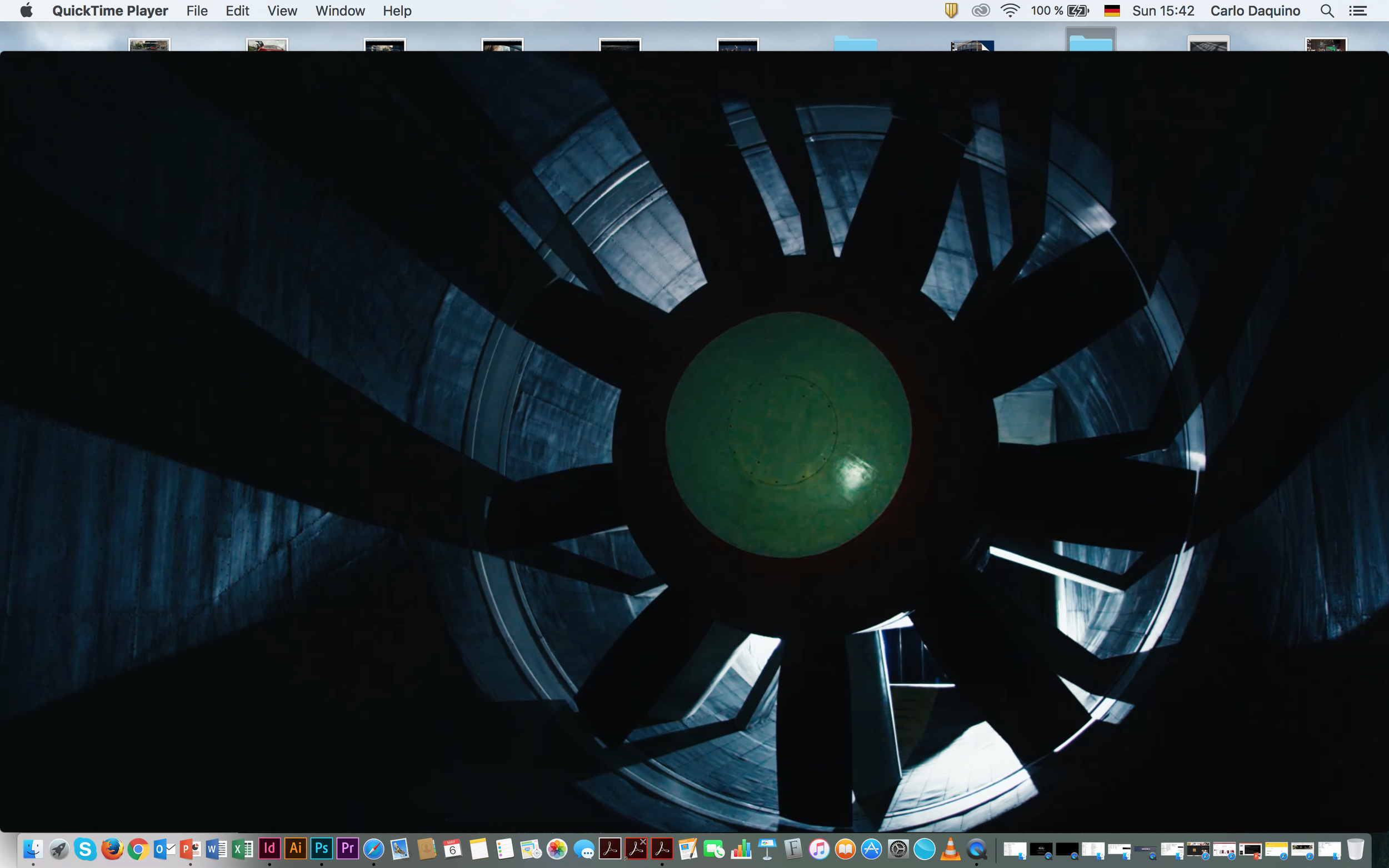The height and width of the screenshot is (868, 1389).
Task: Open the Apple menu
Action: pyautogui.click(x=26, y=11)
